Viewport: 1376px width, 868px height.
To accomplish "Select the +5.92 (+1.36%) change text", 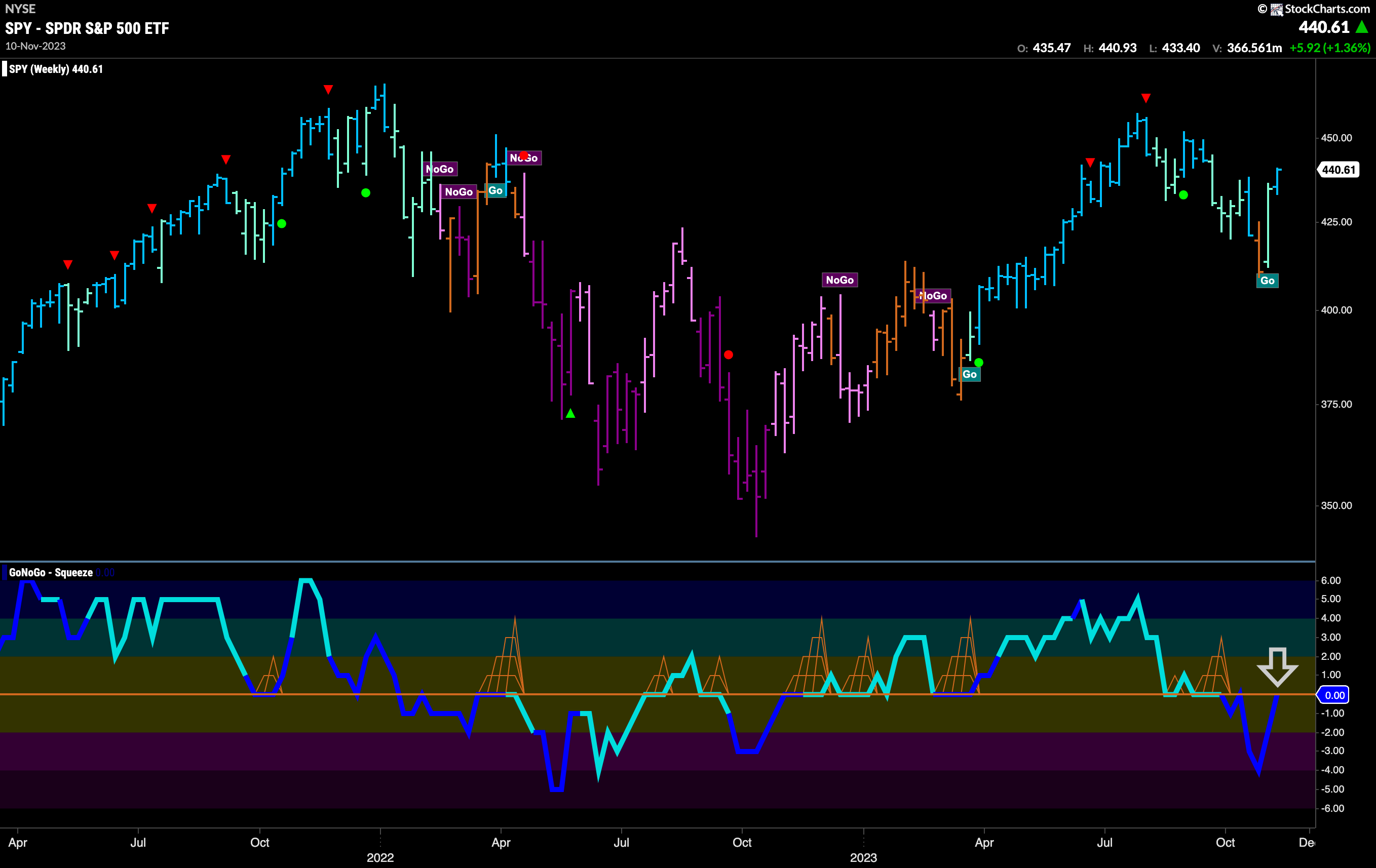I will [1330, 48].
